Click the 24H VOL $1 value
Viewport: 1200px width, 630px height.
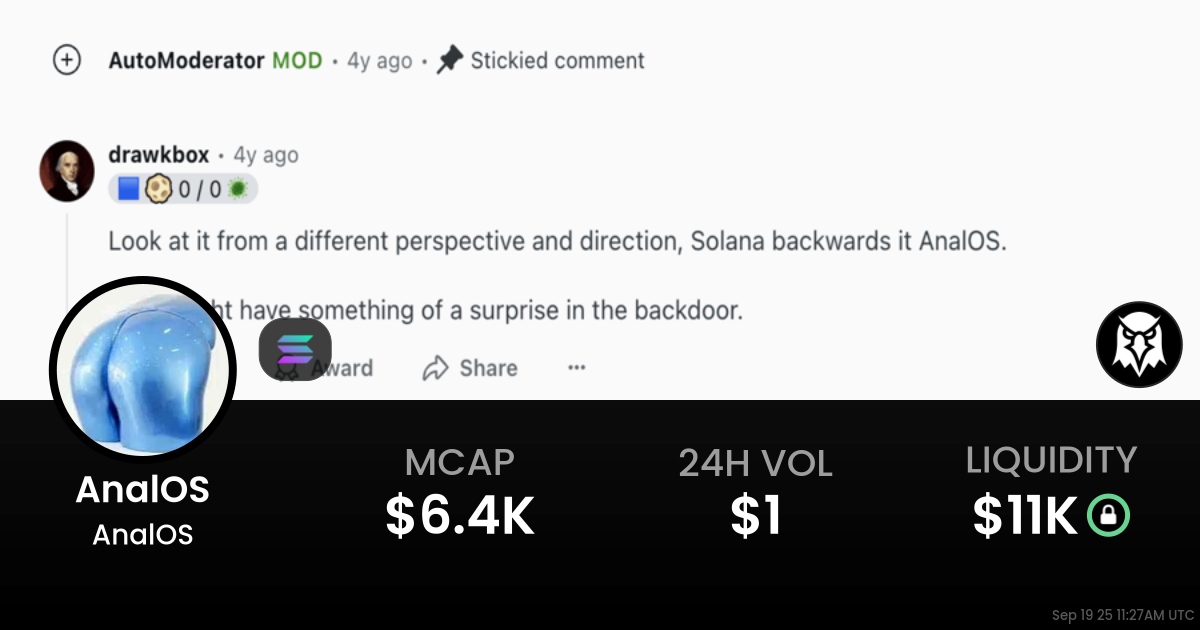(755, 516)
